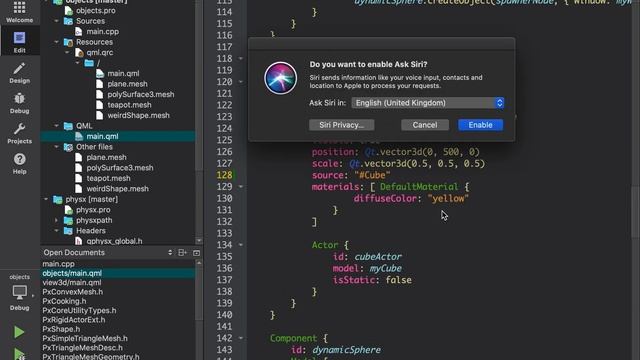Fold the Component block at line 142
The image size is (640, 360).
click(x=241, y=338)
